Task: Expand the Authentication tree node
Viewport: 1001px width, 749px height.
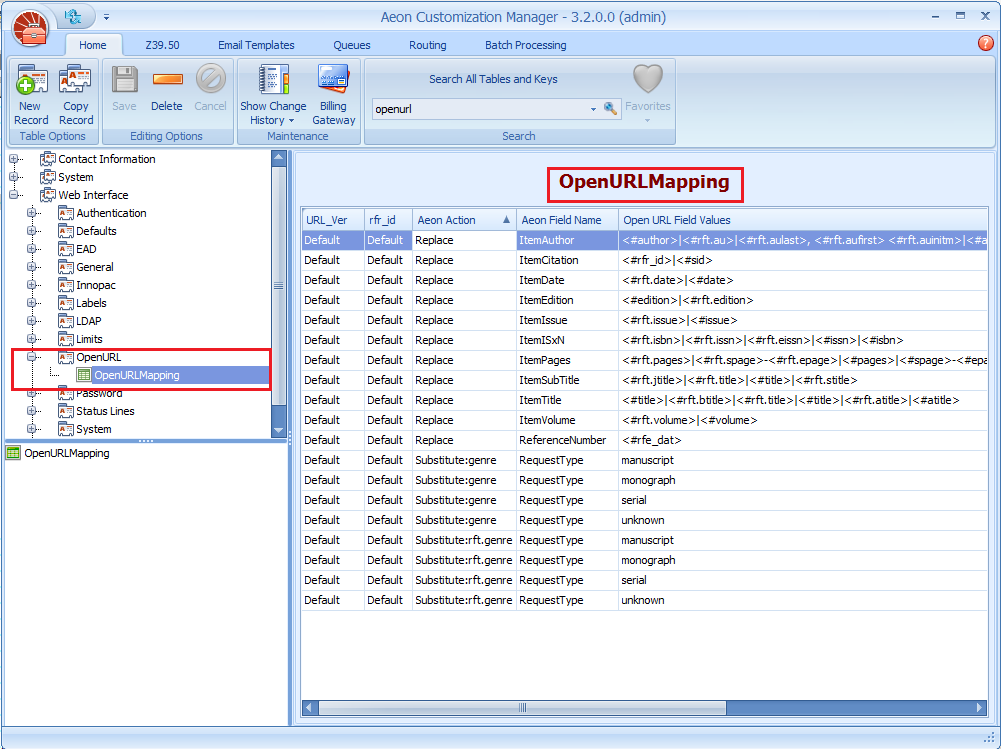Action: point(32,213)
